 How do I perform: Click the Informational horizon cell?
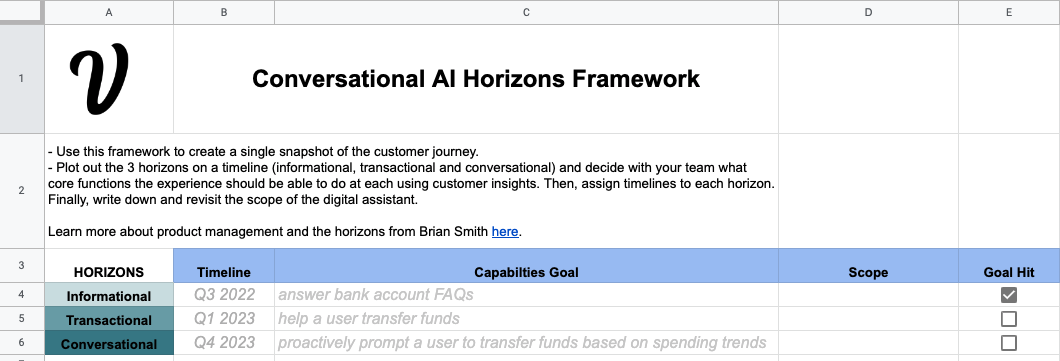click(109, 295)
